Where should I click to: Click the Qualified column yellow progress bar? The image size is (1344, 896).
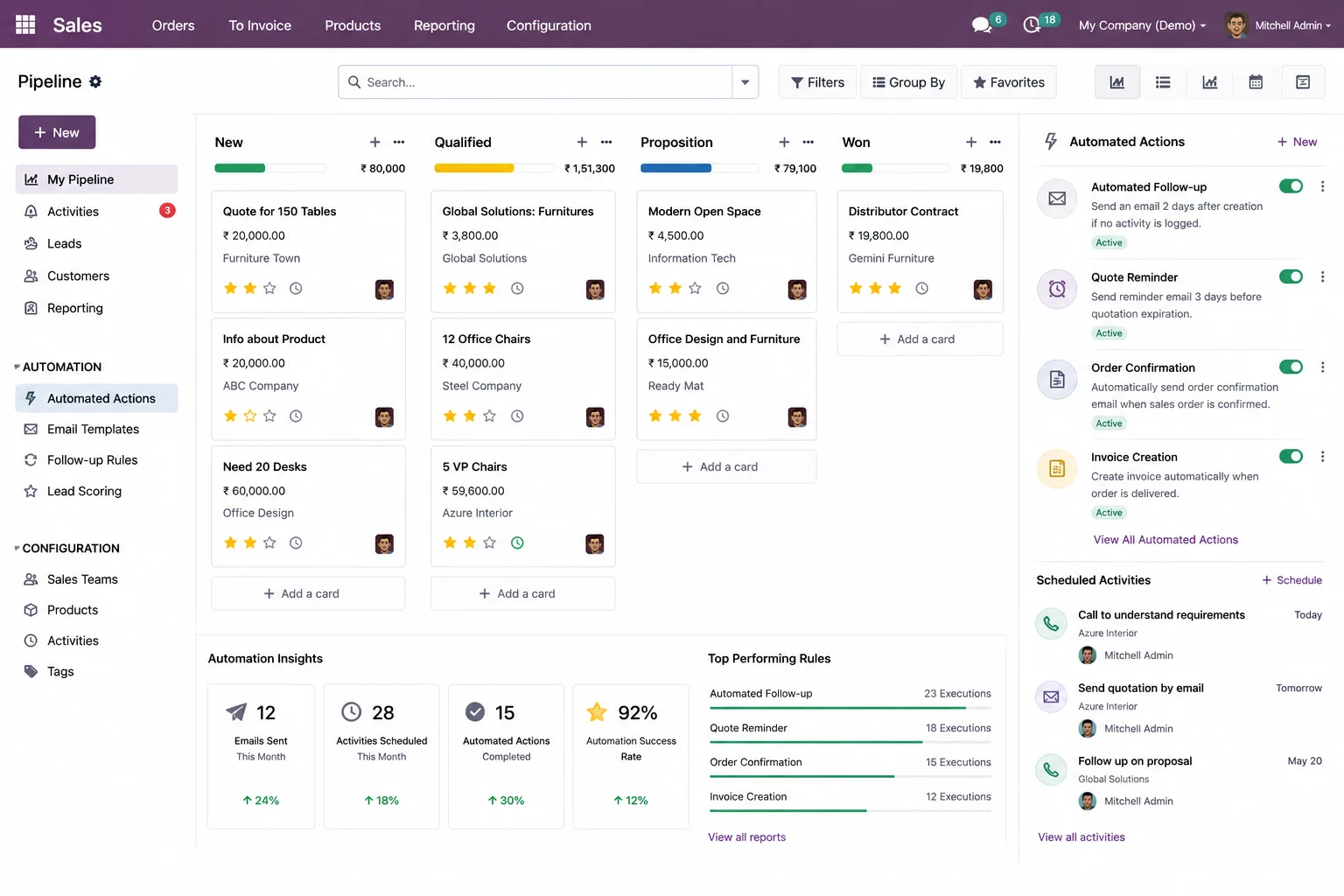click(x=473, y=168)
